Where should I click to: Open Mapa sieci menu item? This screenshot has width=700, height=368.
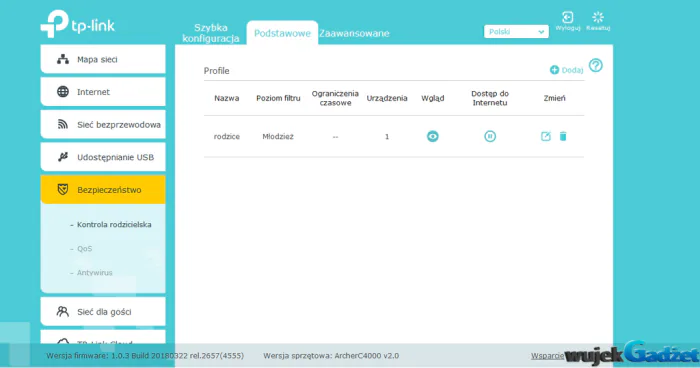coord(103,59)
